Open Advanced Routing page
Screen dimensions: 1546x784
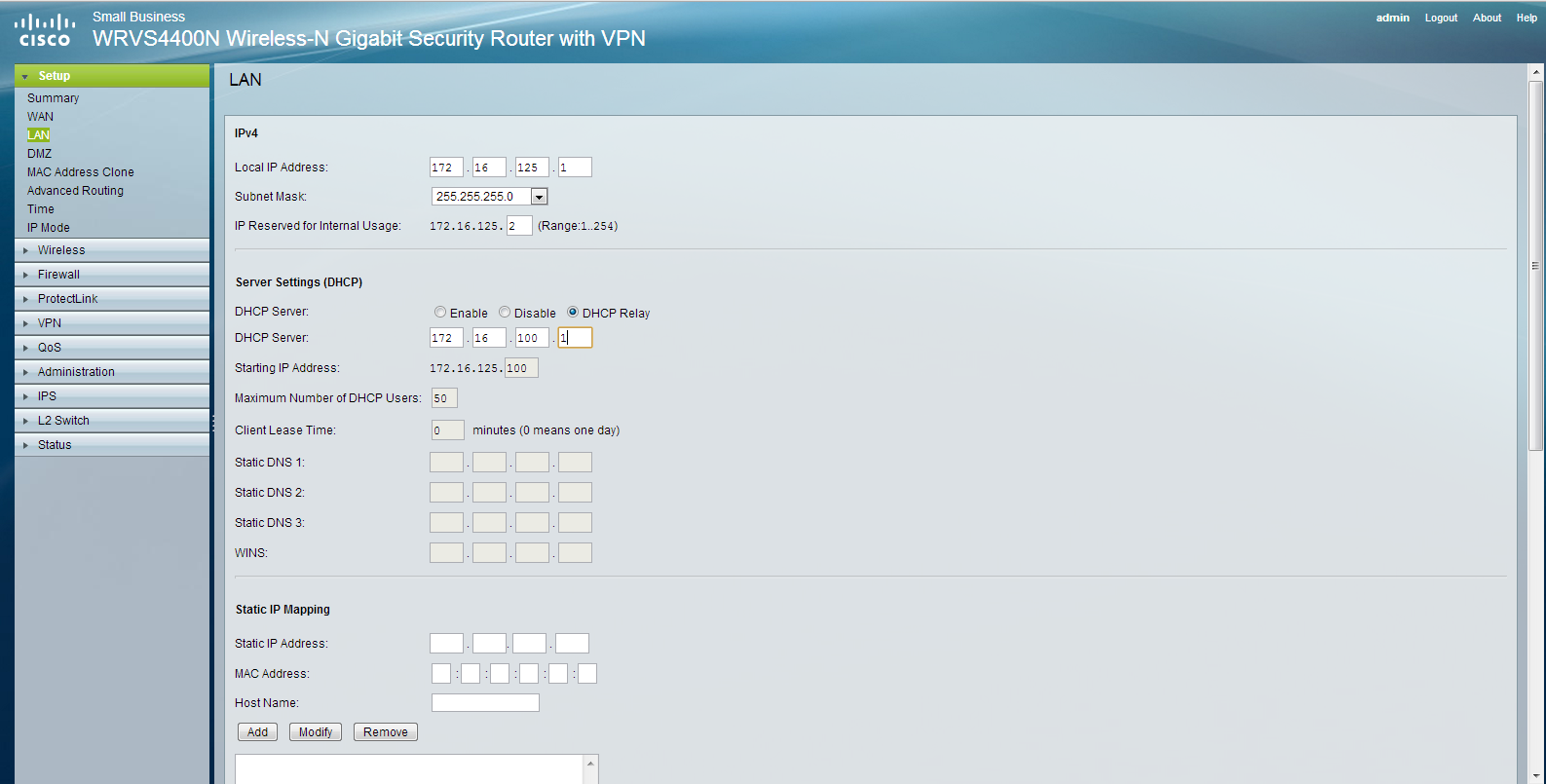pyautogui.click(x=75, y=191)
